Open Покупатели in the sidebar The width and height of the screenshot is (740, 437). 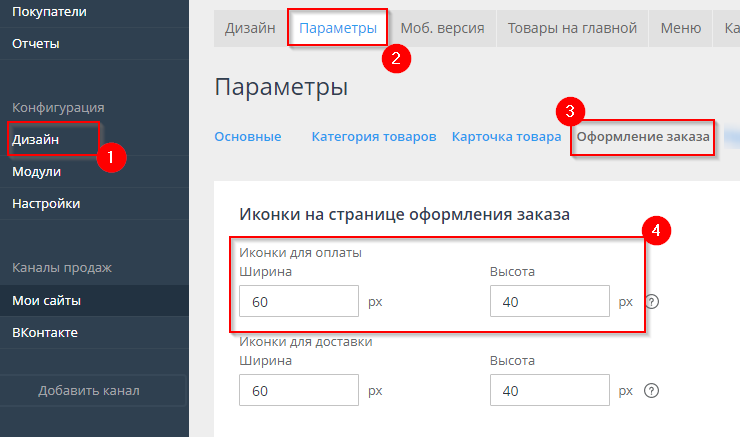49,12
